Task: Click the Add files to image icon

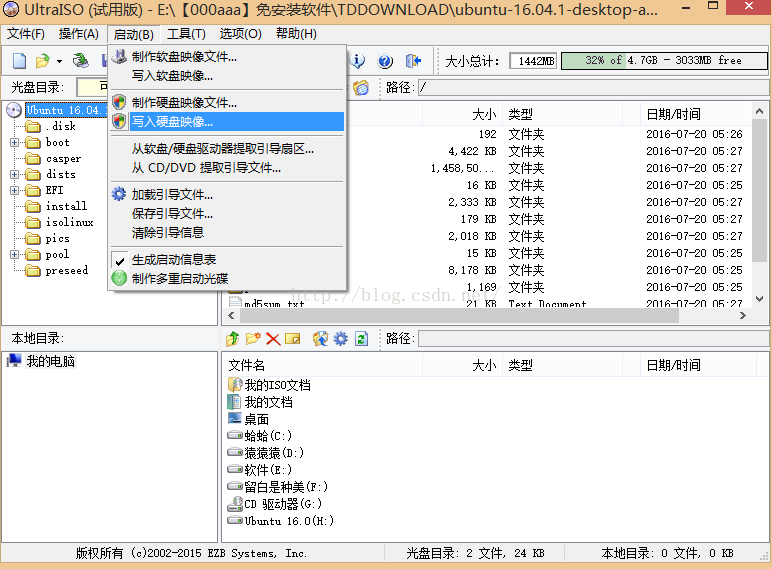Action: (x=321, y=339)
